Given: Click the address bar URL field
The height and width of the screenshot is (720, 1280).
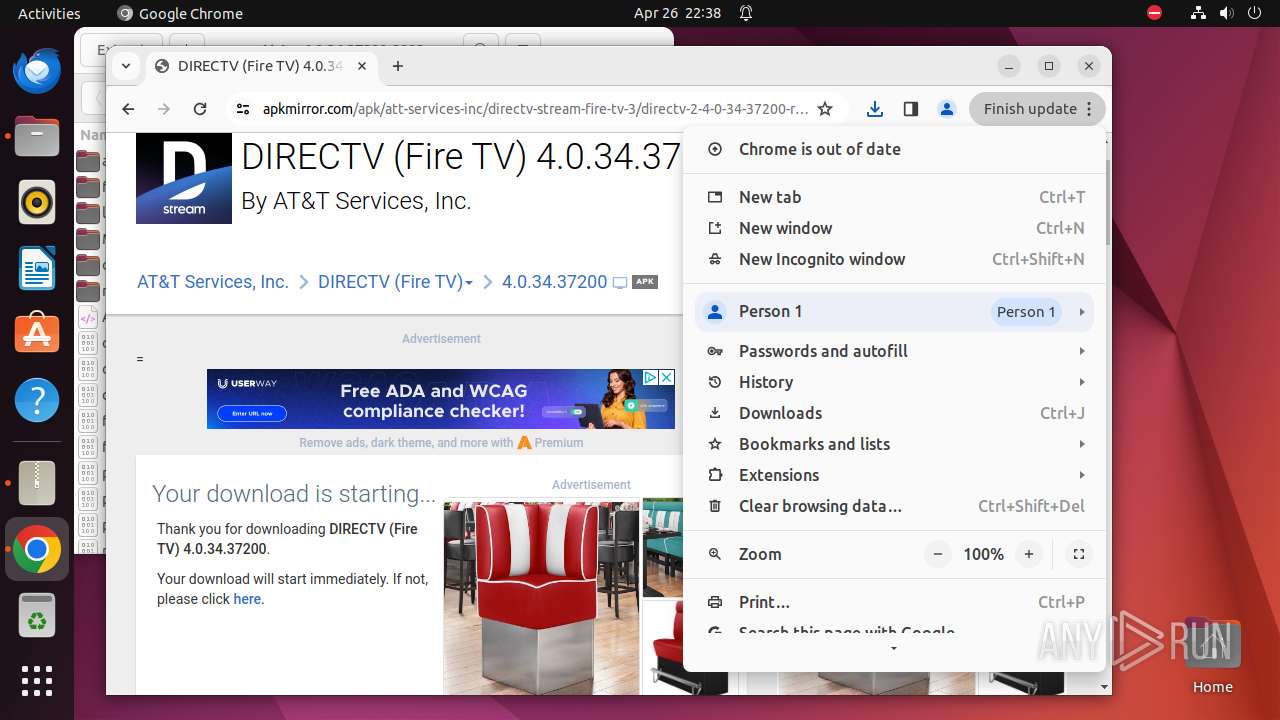Looking at the screenshot, I should (535, 109).
